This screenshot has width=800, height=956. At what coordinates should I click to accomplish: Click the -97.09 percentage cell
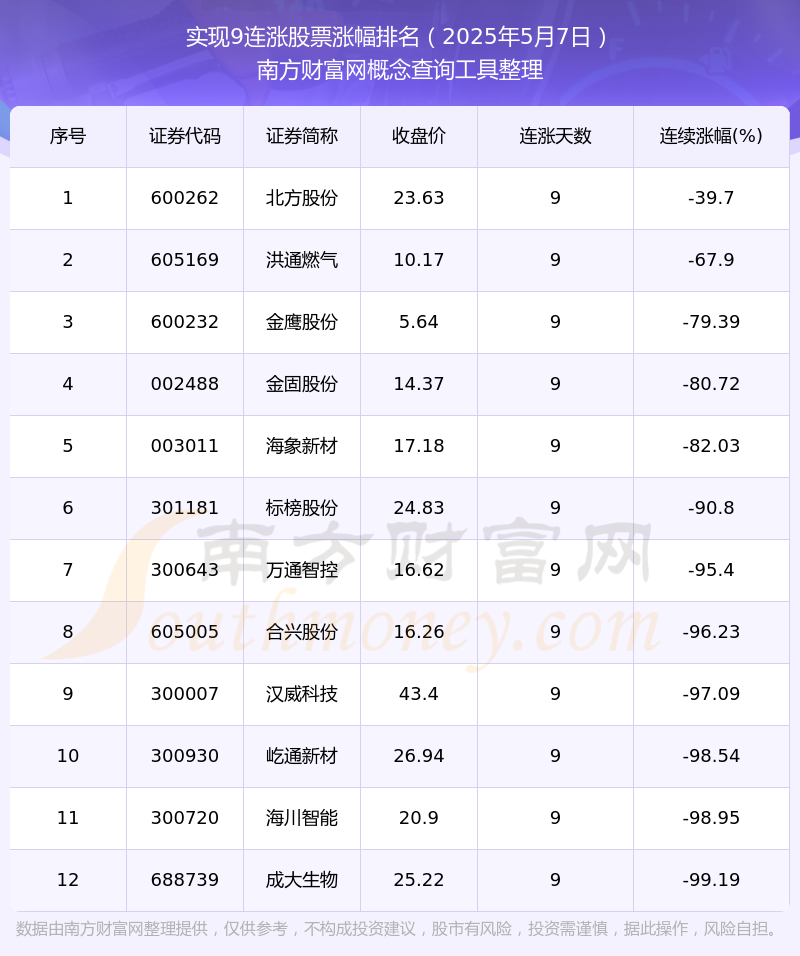click(x=711, y=694)
